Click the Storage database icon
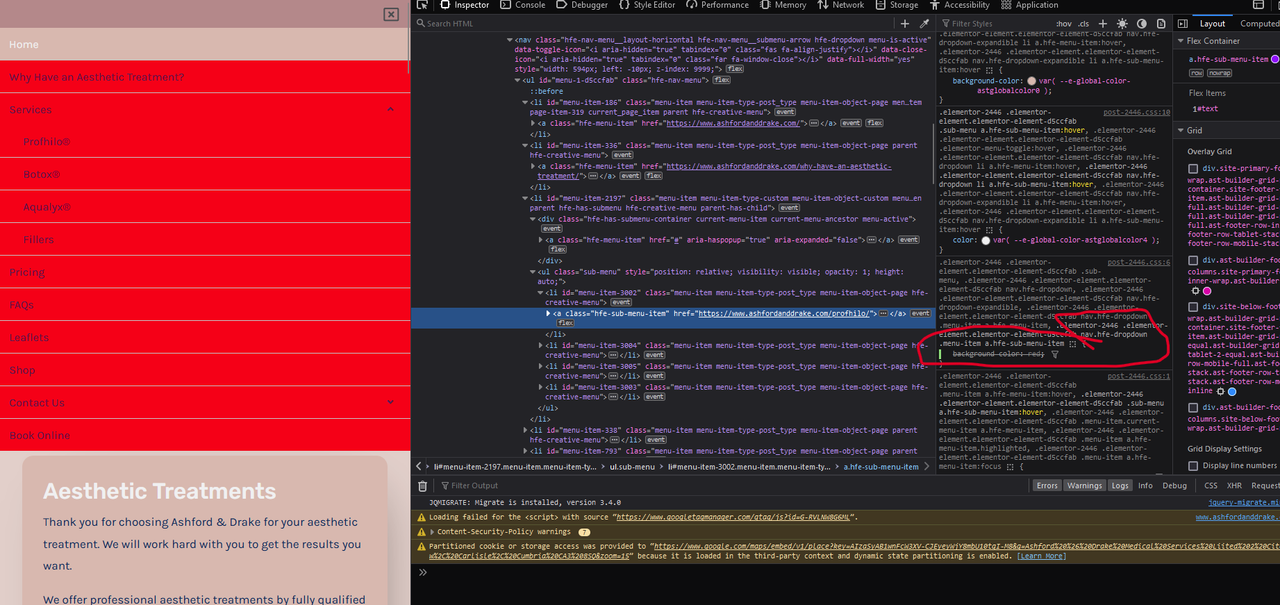 pyautogui.click(x=881, y=5)
